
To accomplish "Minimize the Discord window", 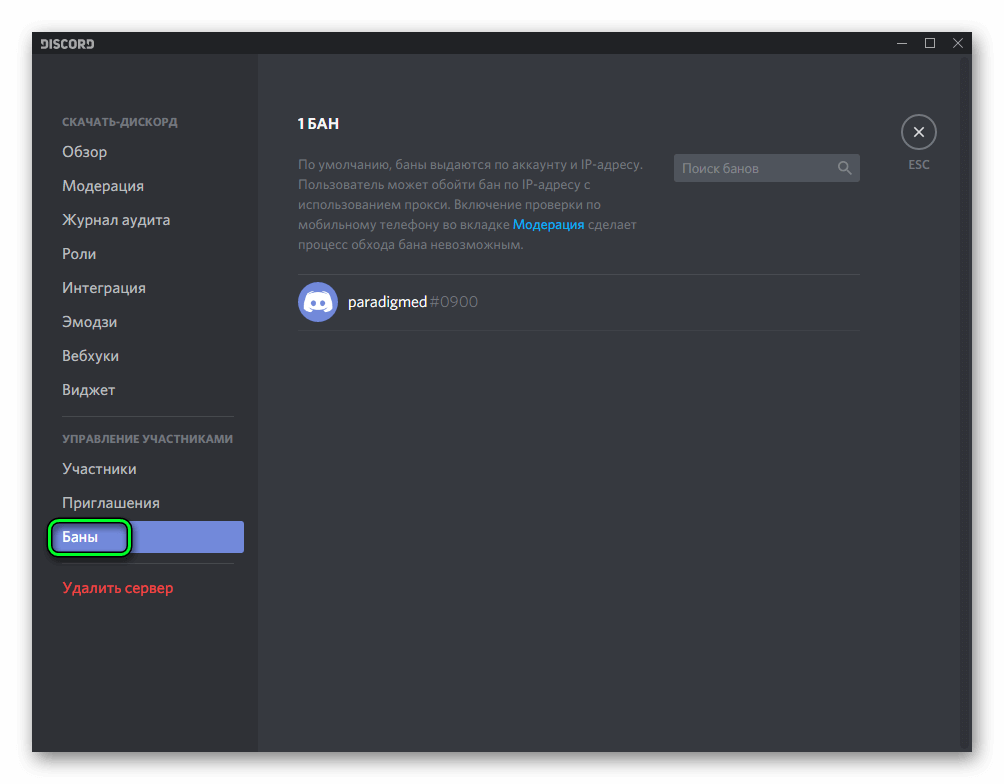I will click(902, 43).
